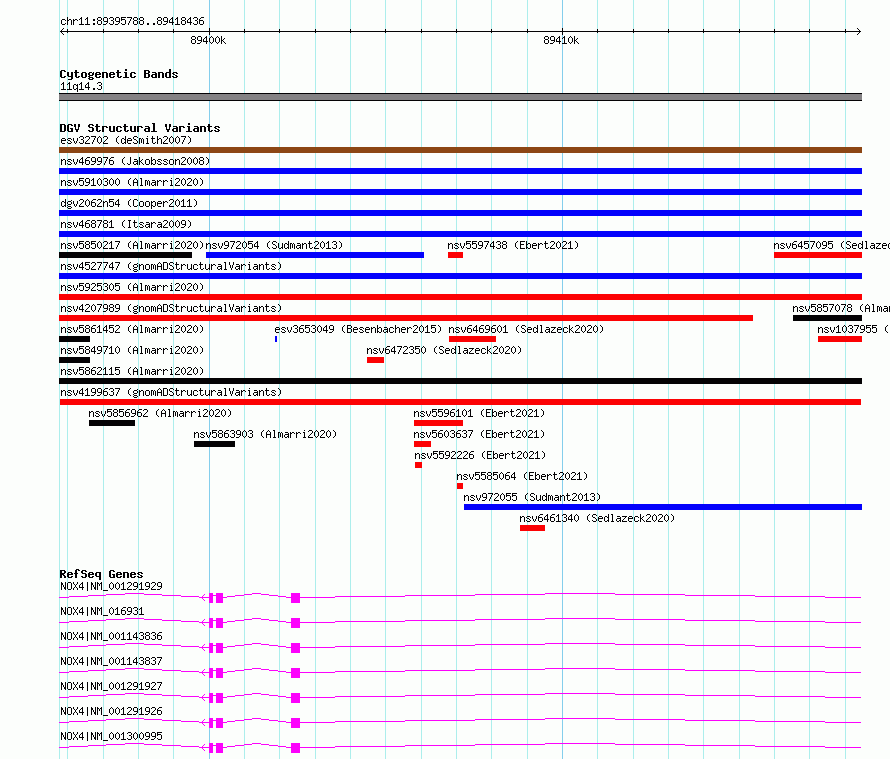The height and width of the screenshot is (759, 890).
Task: Click the red bar under nsv6457095
Action: [817, 255]
